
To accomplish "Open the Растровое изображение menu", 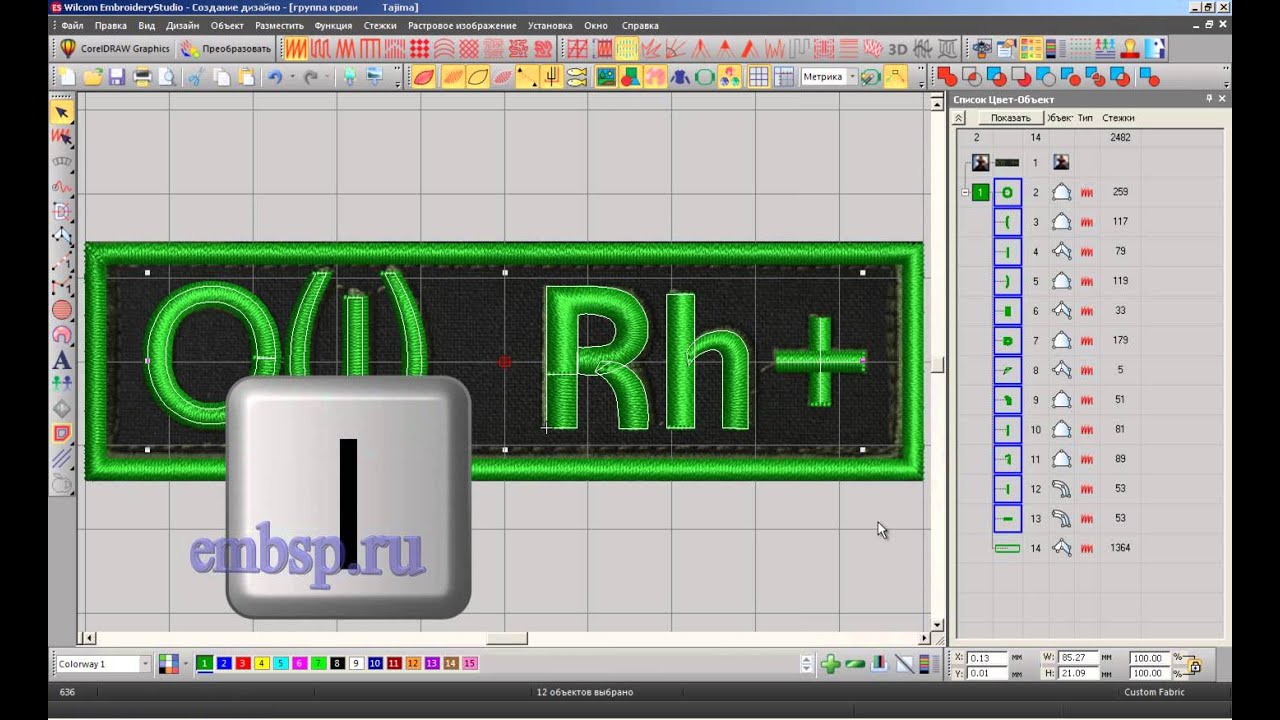I will [x=462, y=26].
